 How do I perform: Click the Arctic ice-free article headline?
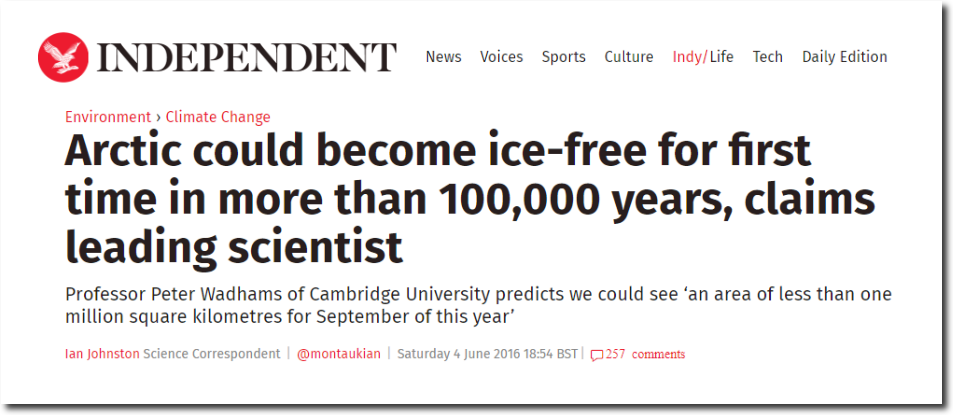(469, 199)
